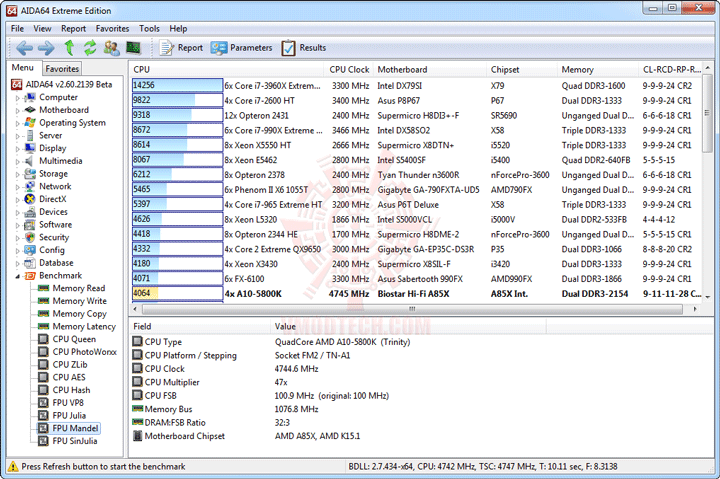Click the Value column header
The width and height of the screenshot is (720, 479).
[x=409, y=327]
